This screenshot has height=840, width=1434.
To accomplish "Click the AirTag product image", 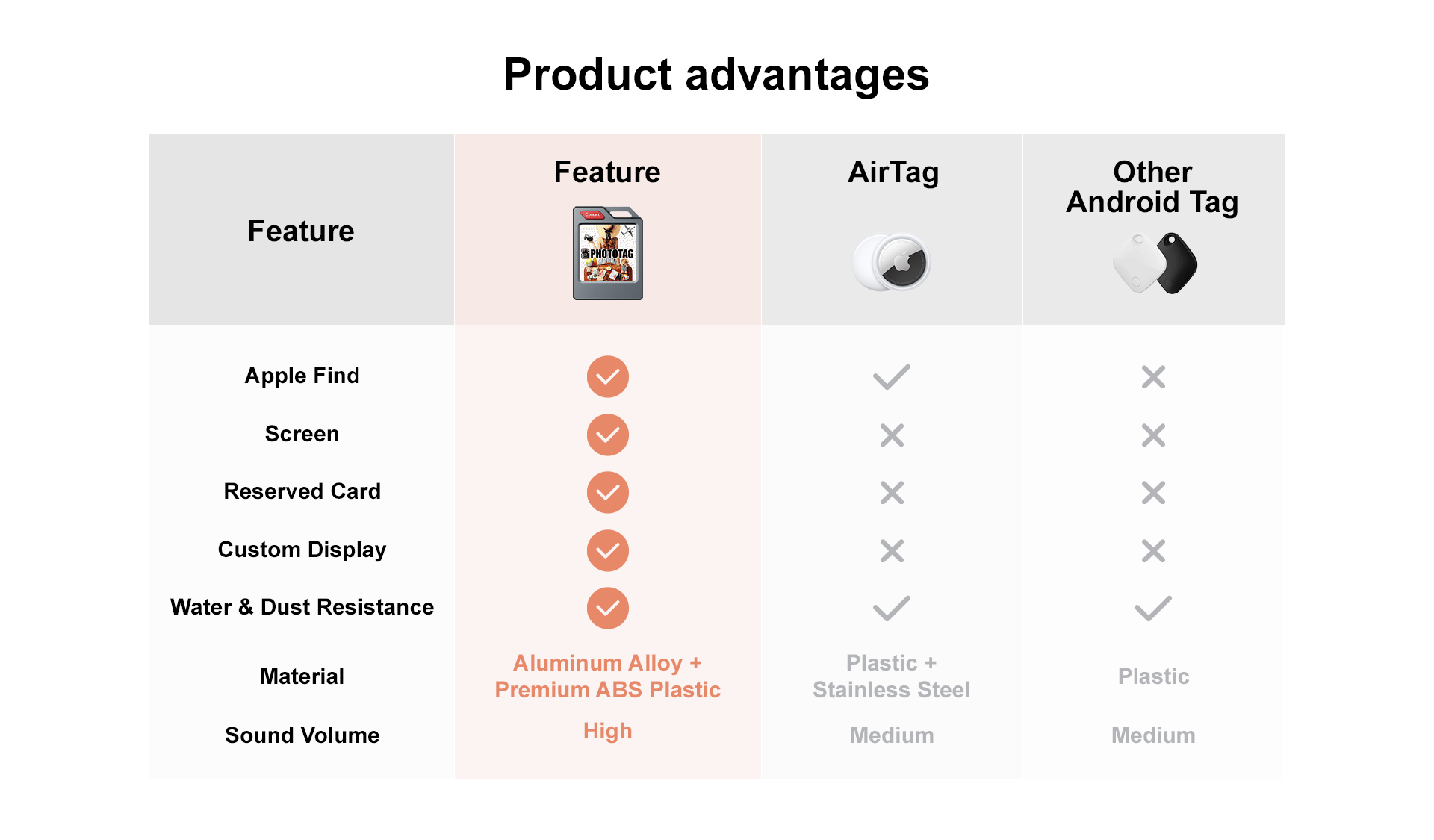I will [x=892, y=262].
